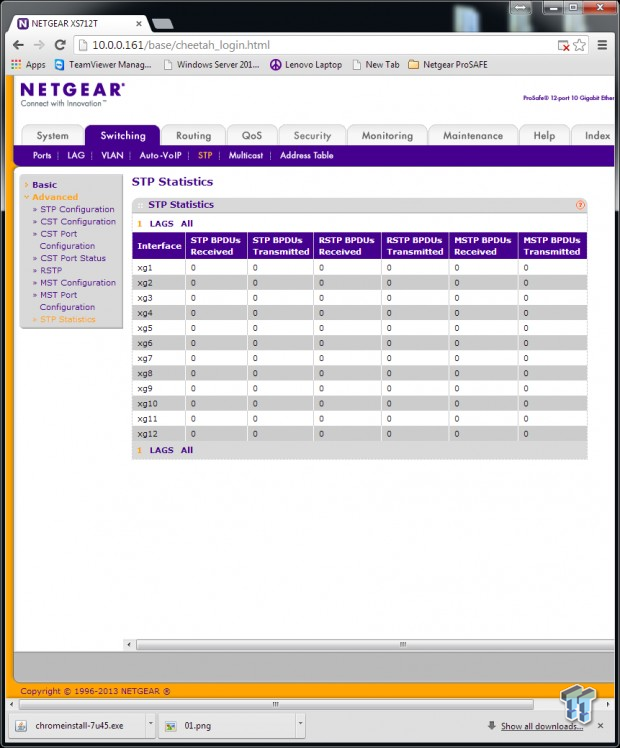Viewport: 620px width, 748px height.
Task: Click the STP BPDUs Received column header
Action: (x=216, y=246)
